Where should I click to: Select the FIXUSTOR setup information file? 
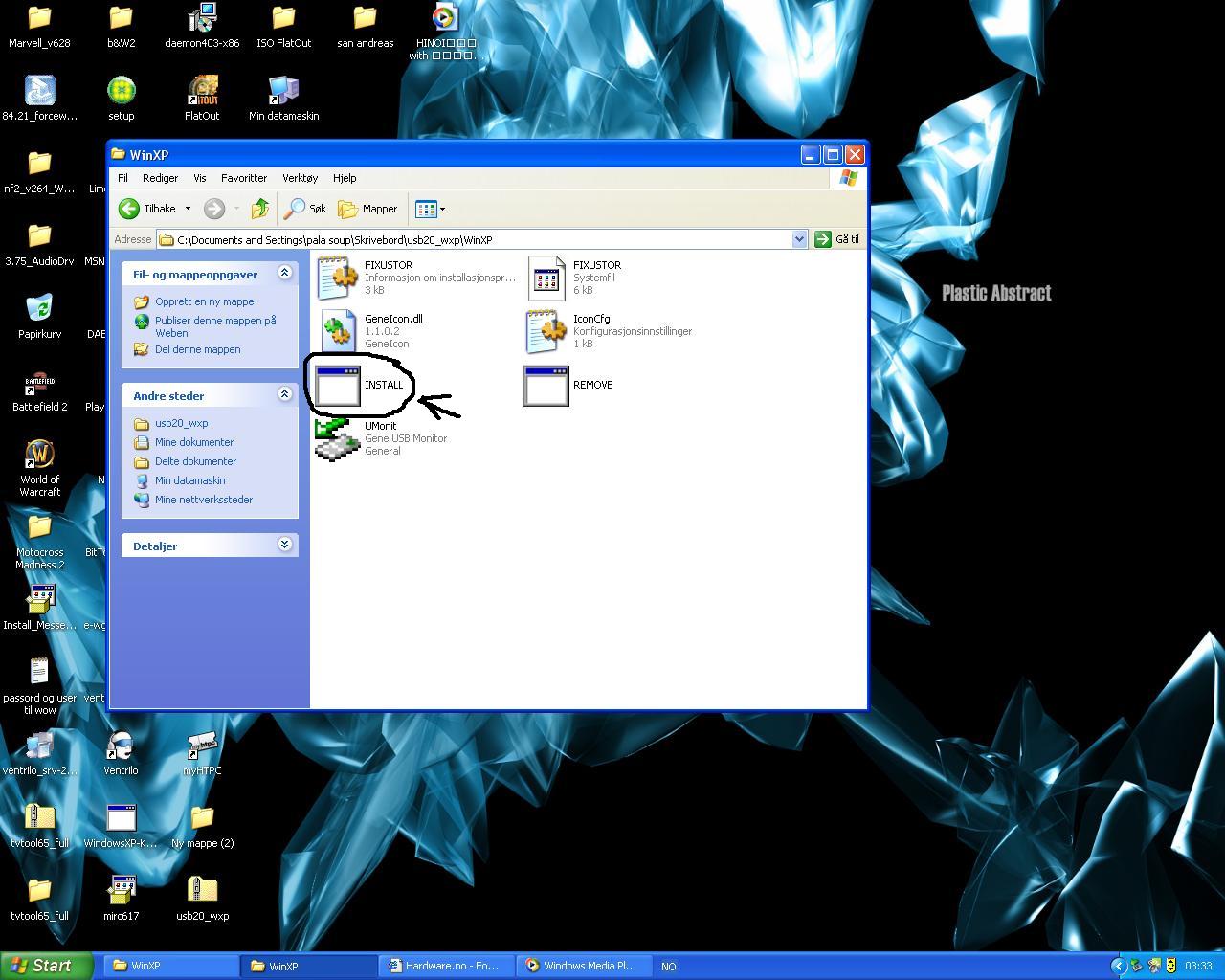coord(338,278)
